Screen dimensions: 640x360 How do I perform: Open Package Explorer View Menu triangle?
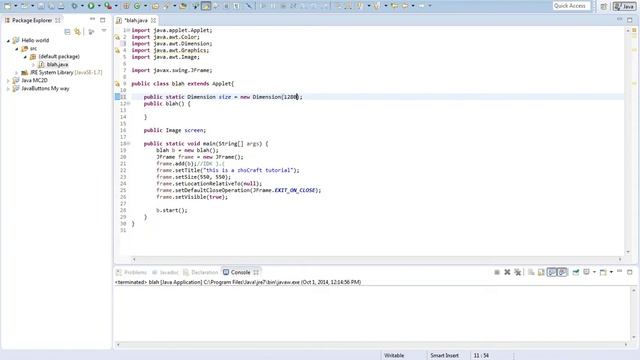click(x=104, y=31)
